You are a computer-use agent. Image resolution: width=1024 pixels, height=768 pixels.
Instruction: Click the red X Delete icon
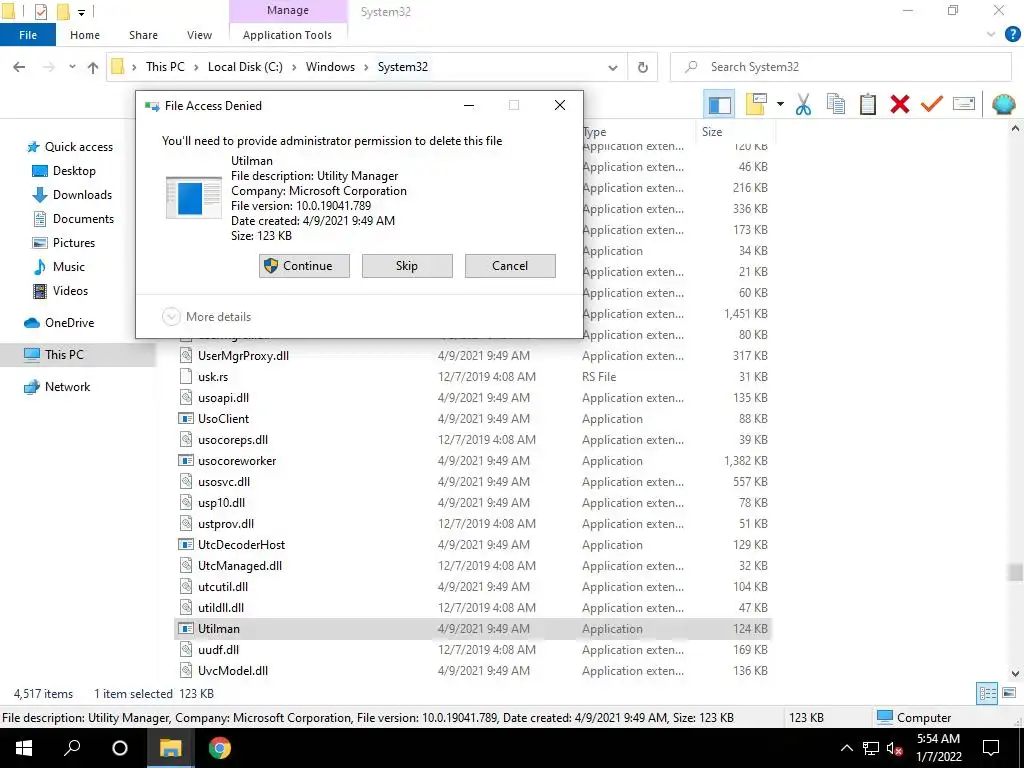coord(899,104)
